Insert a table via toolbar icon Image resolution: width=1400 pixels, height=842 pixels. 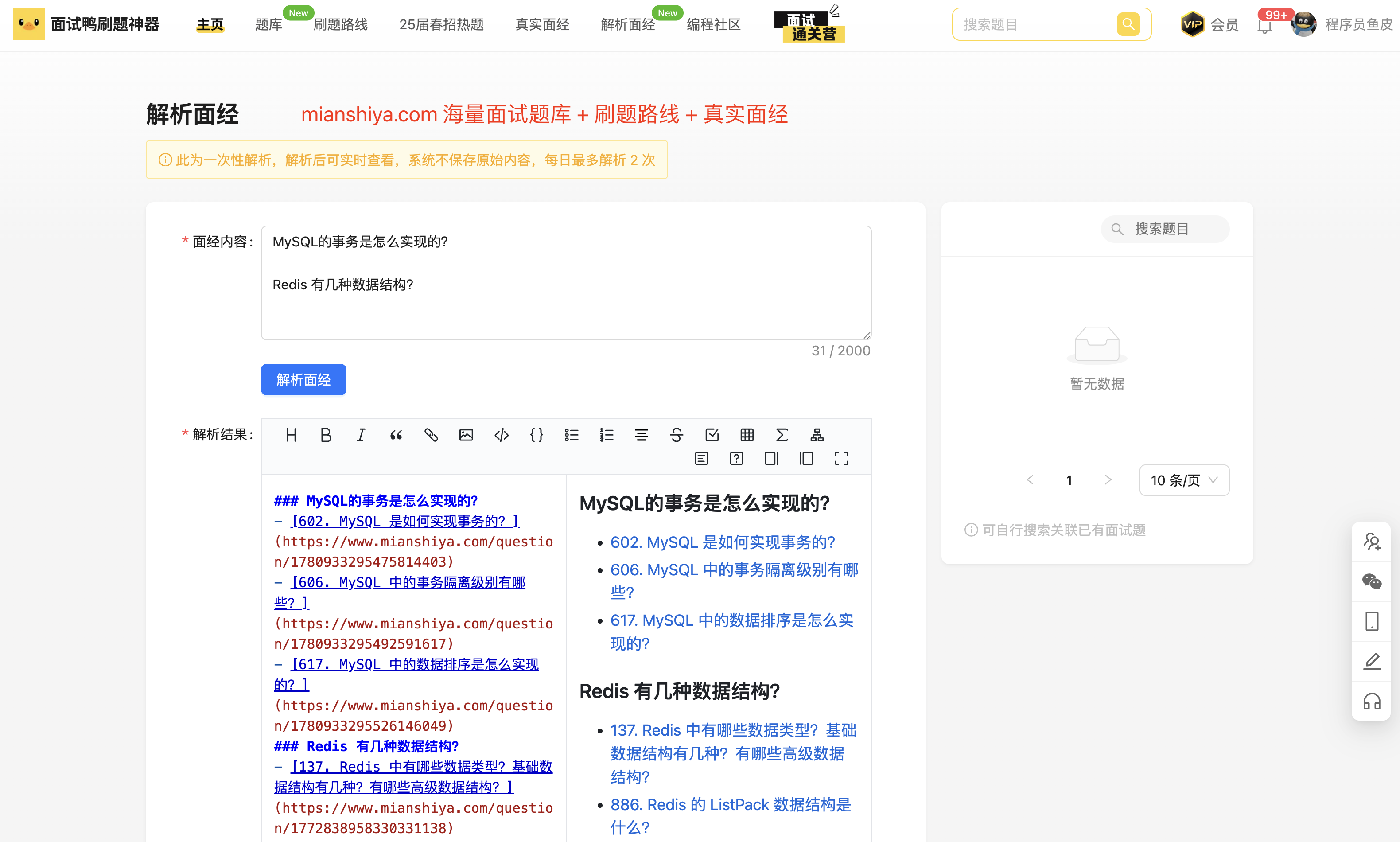tap(747, 435)
